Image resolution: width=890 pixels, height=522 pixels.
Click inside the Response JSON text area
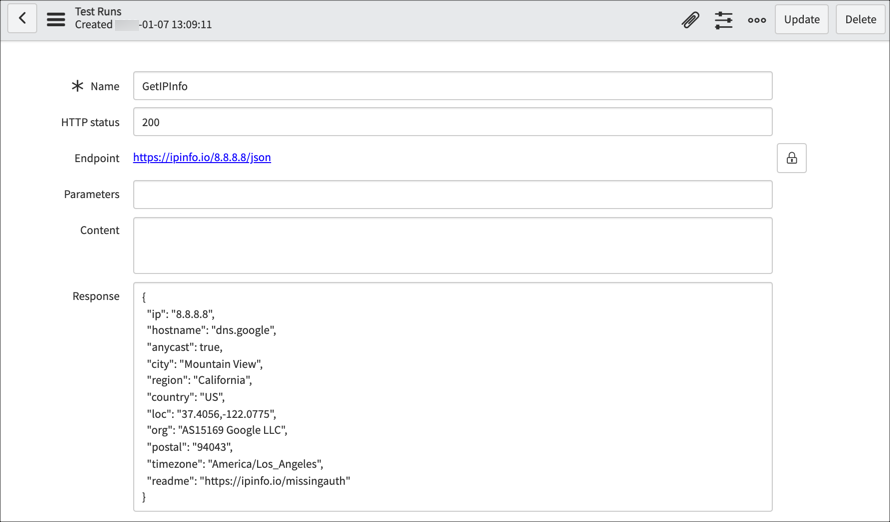453,397
